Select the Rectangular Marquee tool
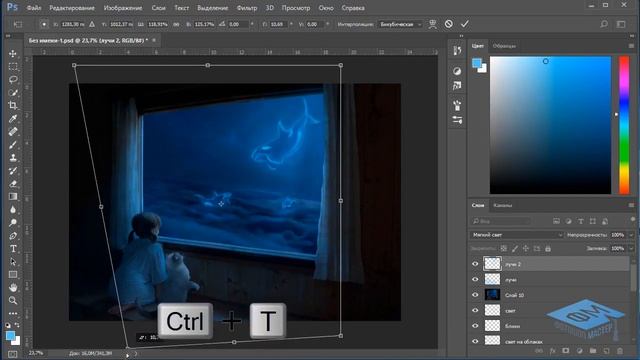 tap(13, 67)
